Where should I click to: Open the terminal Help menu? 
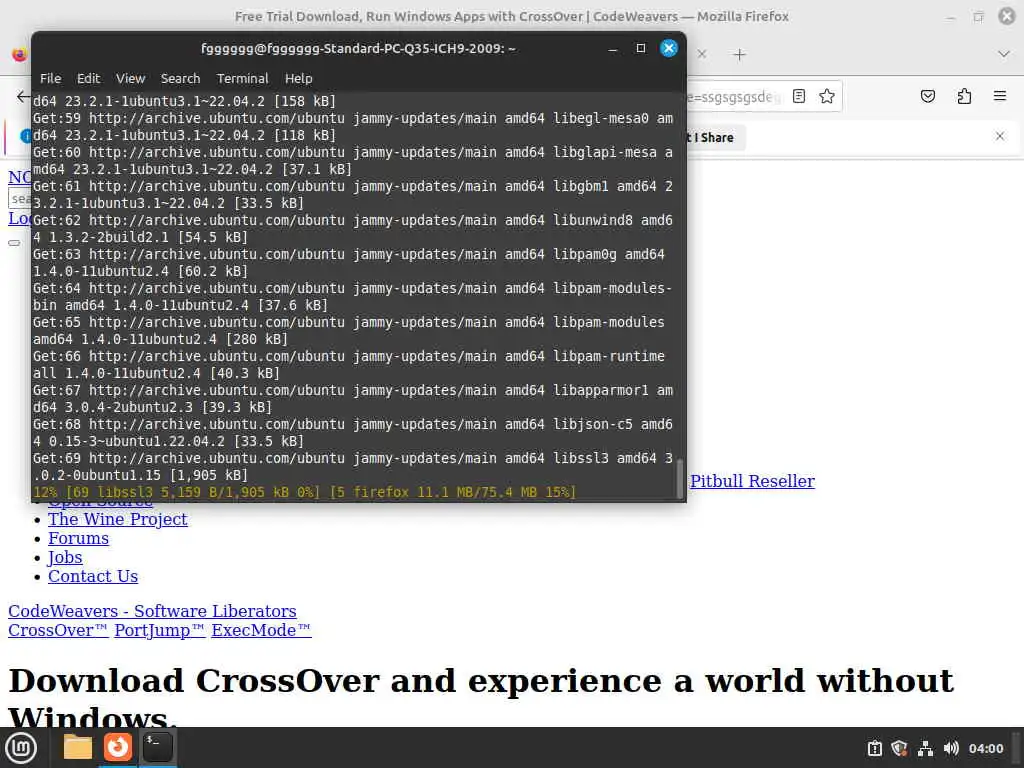[x=298, y=78]
